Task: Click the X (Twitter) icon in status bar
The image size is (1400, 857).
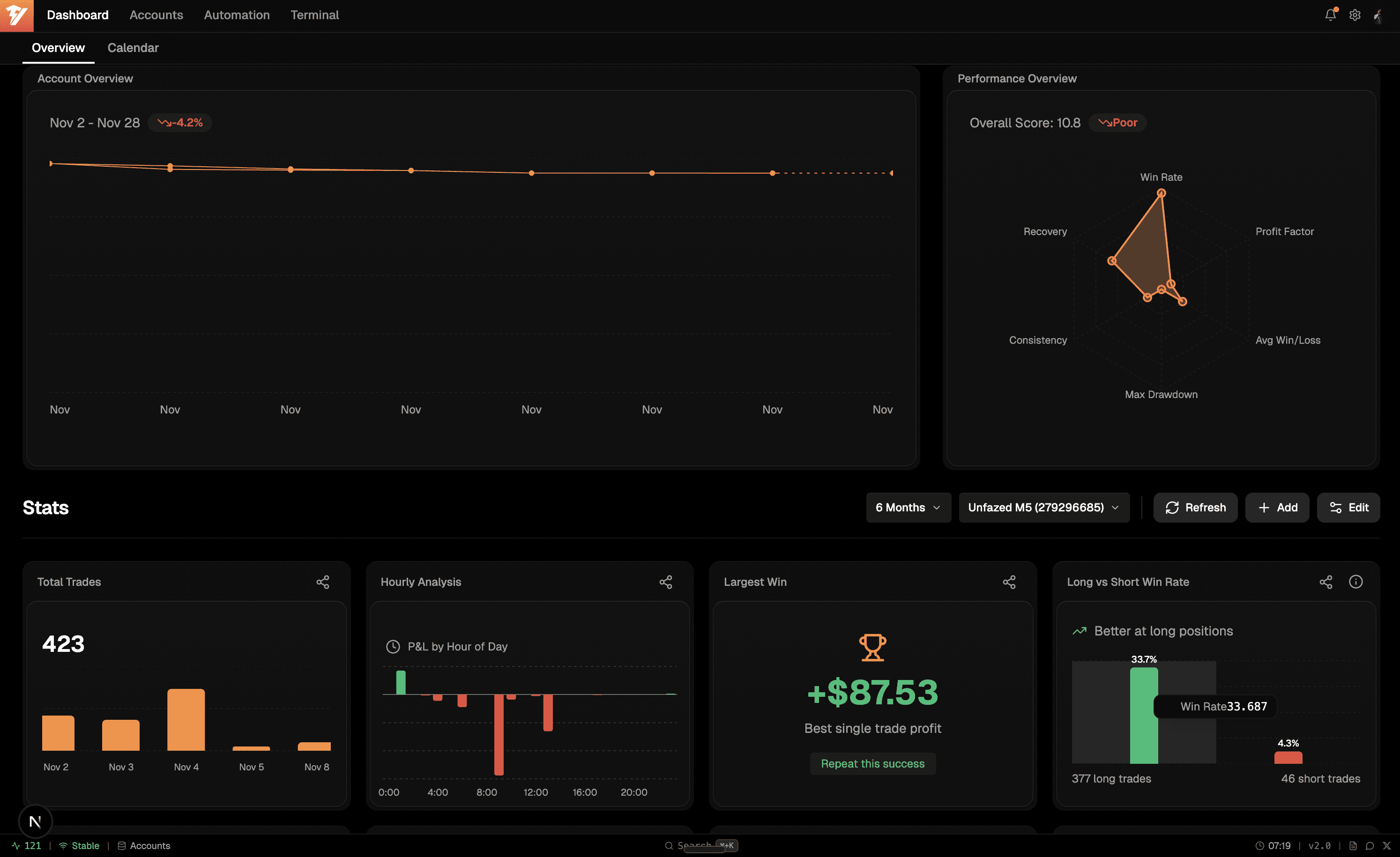Action: click(x=1386, y=846)
